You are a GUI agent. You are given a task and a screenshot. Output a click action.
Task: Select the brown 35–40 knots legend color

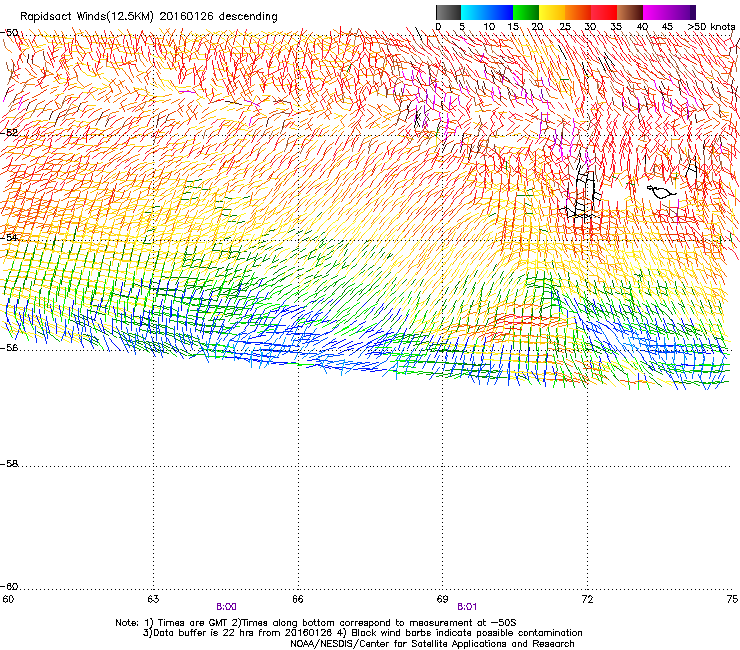630,12
